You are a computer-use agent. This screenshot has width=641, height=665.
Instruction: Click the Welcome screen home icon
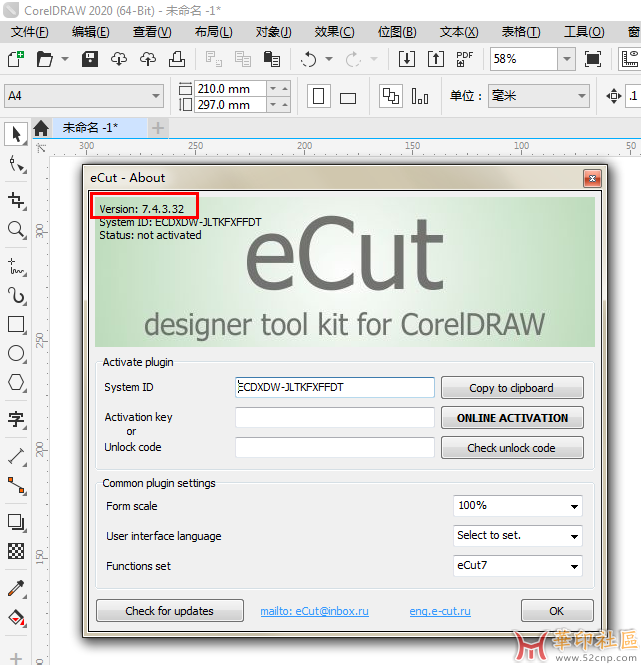click(x=41, y=128)
